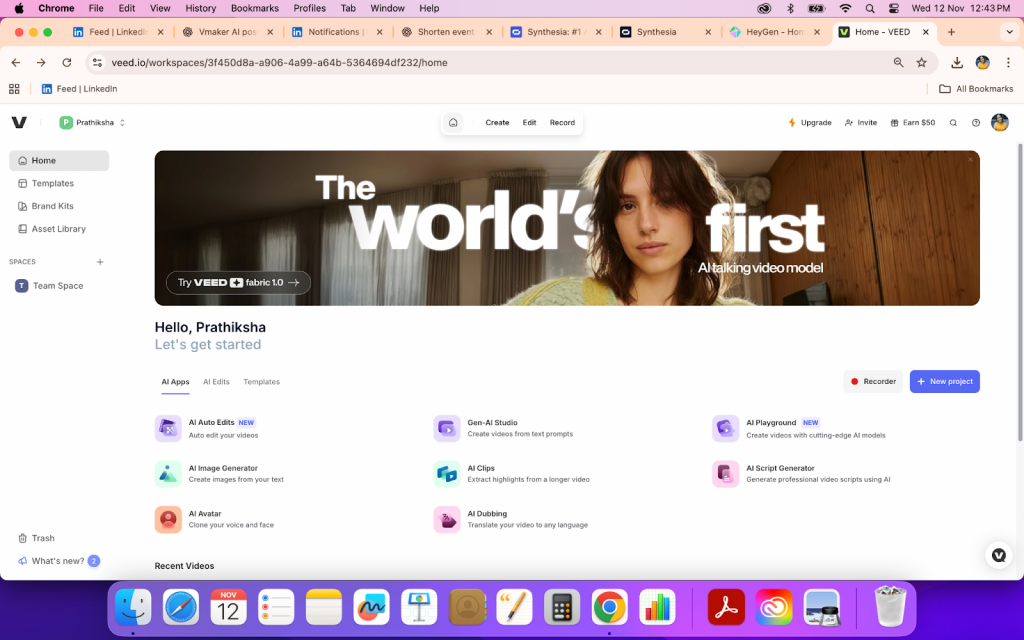Click Try VEED fabric 1.0 banner button
Viewport: 1024px width, 640px height.
(238, 283)
